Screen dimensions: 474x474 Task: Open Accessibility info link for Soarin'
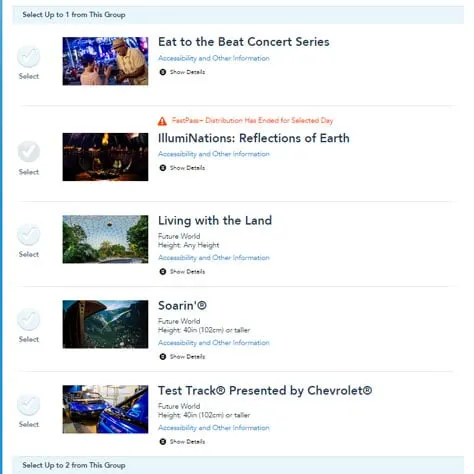coord(214,343)
